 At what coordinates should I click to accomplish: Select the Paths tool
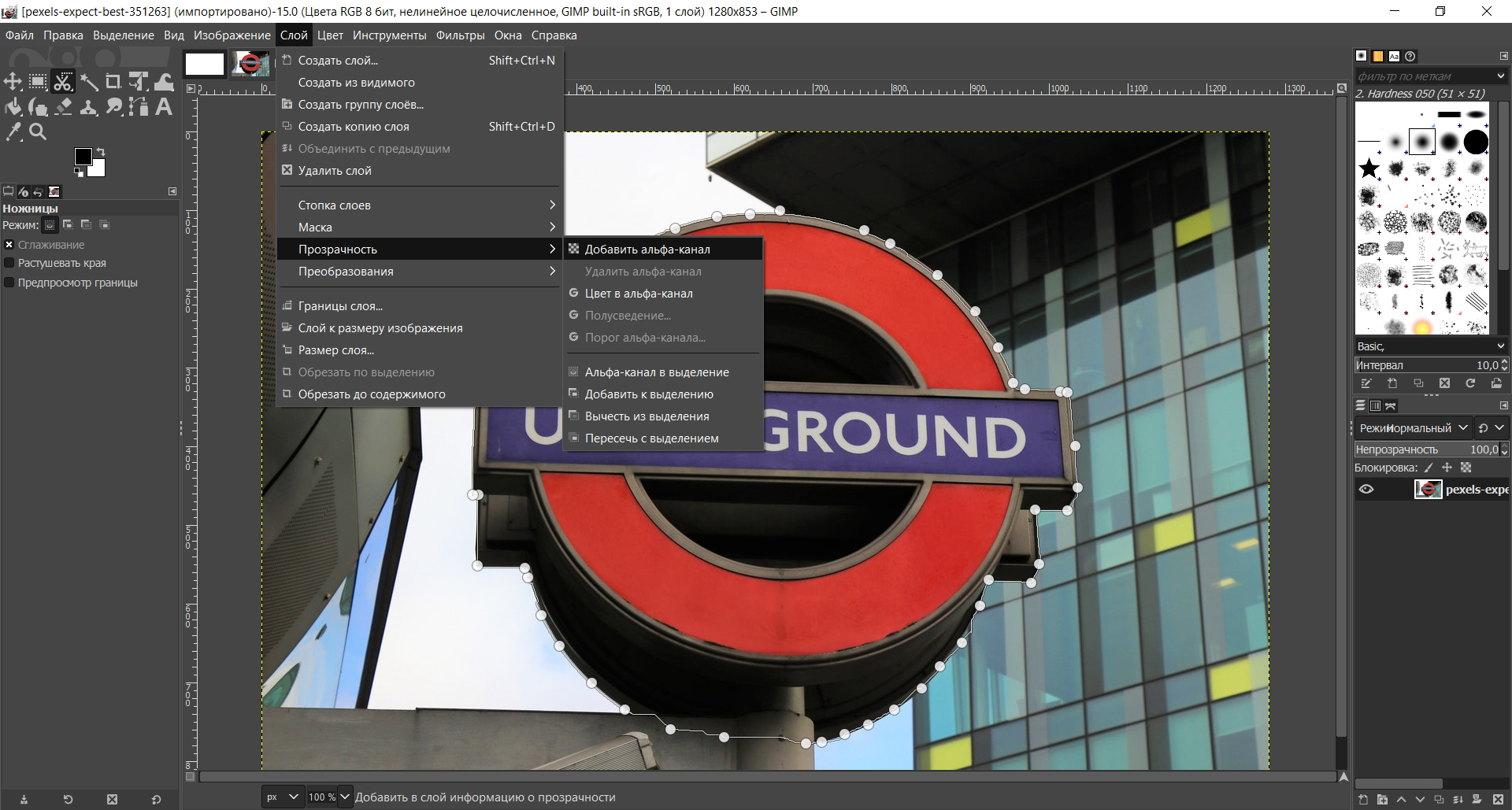[139, 107]
